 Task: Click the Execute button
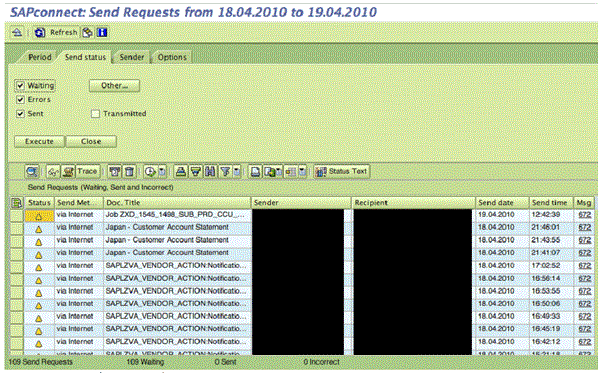[x=39, y=142]
